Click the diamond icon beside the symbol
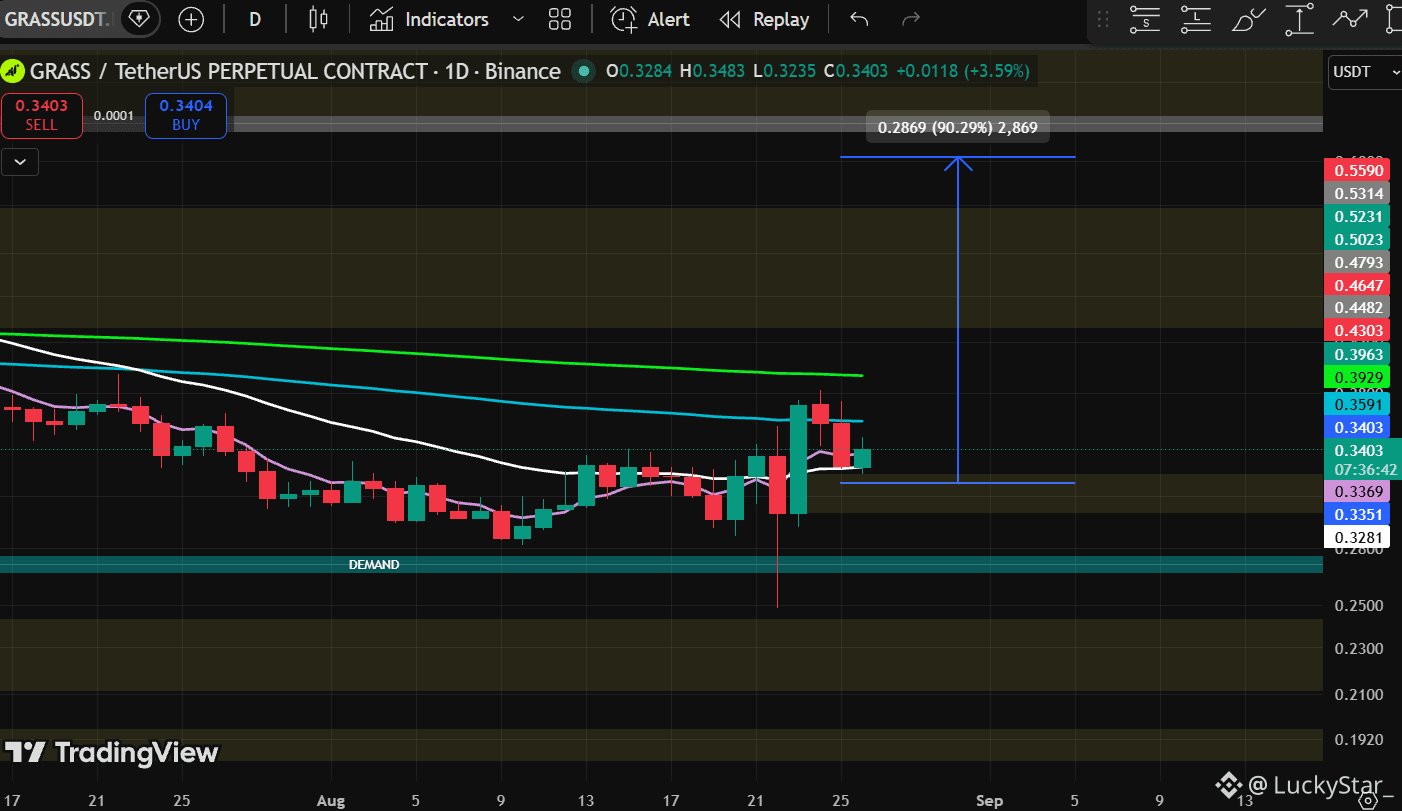Image resolution: width=1402 pixels, height=811 pixels. [138, 19]
